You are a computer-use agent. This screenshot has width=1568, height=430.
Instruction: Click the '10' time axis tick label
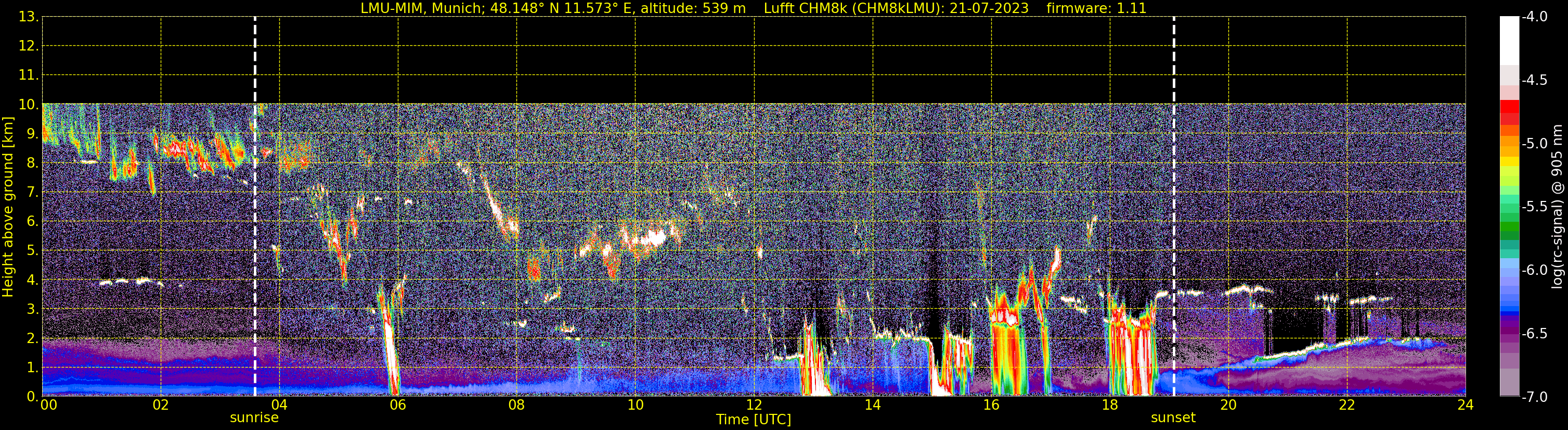click(636, 405)
